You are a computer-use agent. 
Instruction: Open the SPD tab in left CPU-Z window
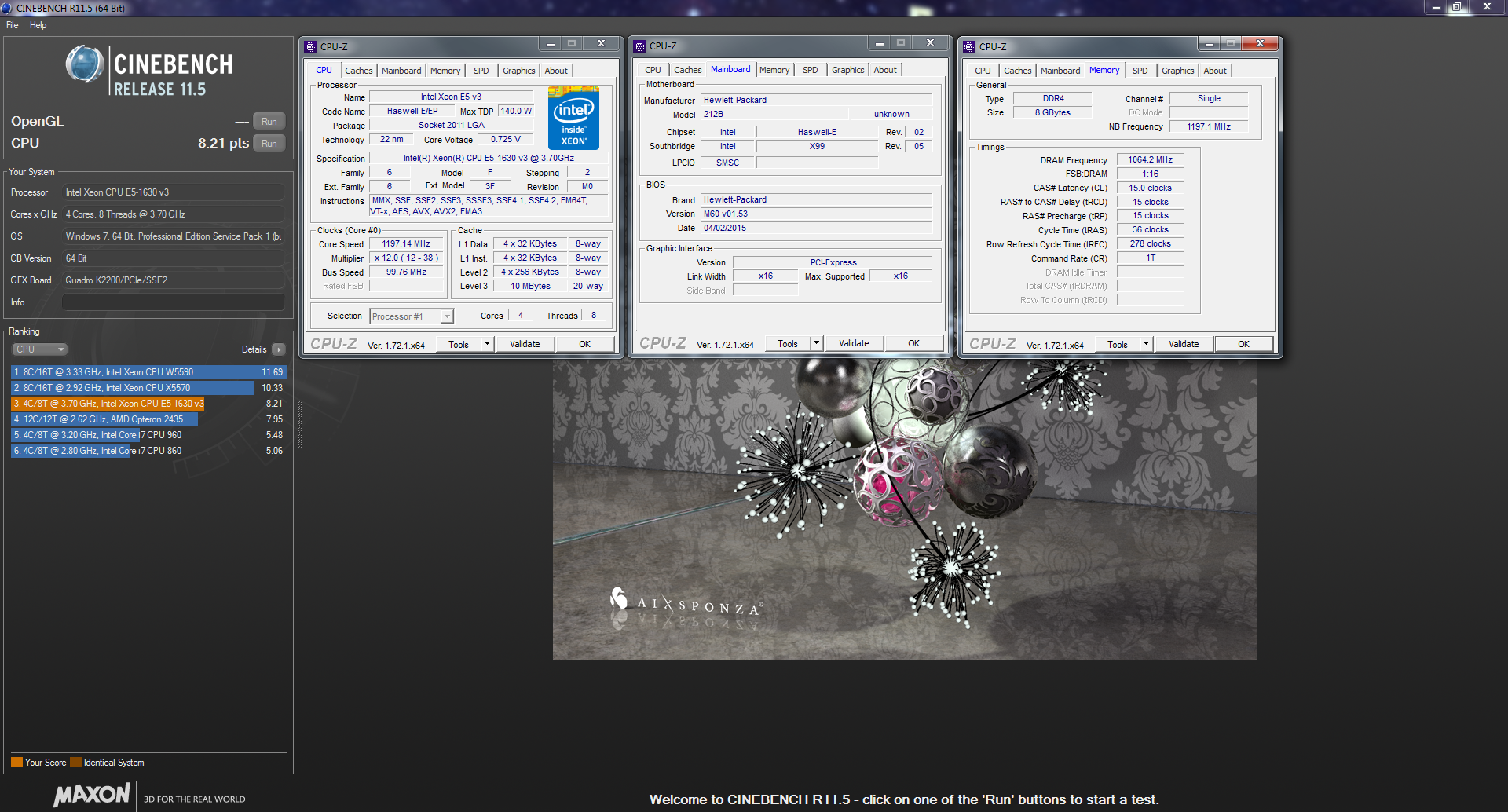point(481,71)
